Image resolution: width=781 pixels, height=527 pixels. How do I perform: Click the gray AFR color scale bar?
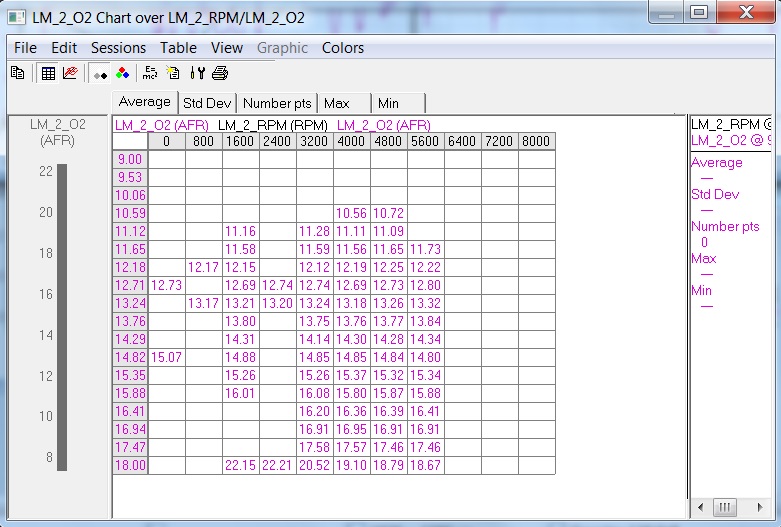coord(62,317)
